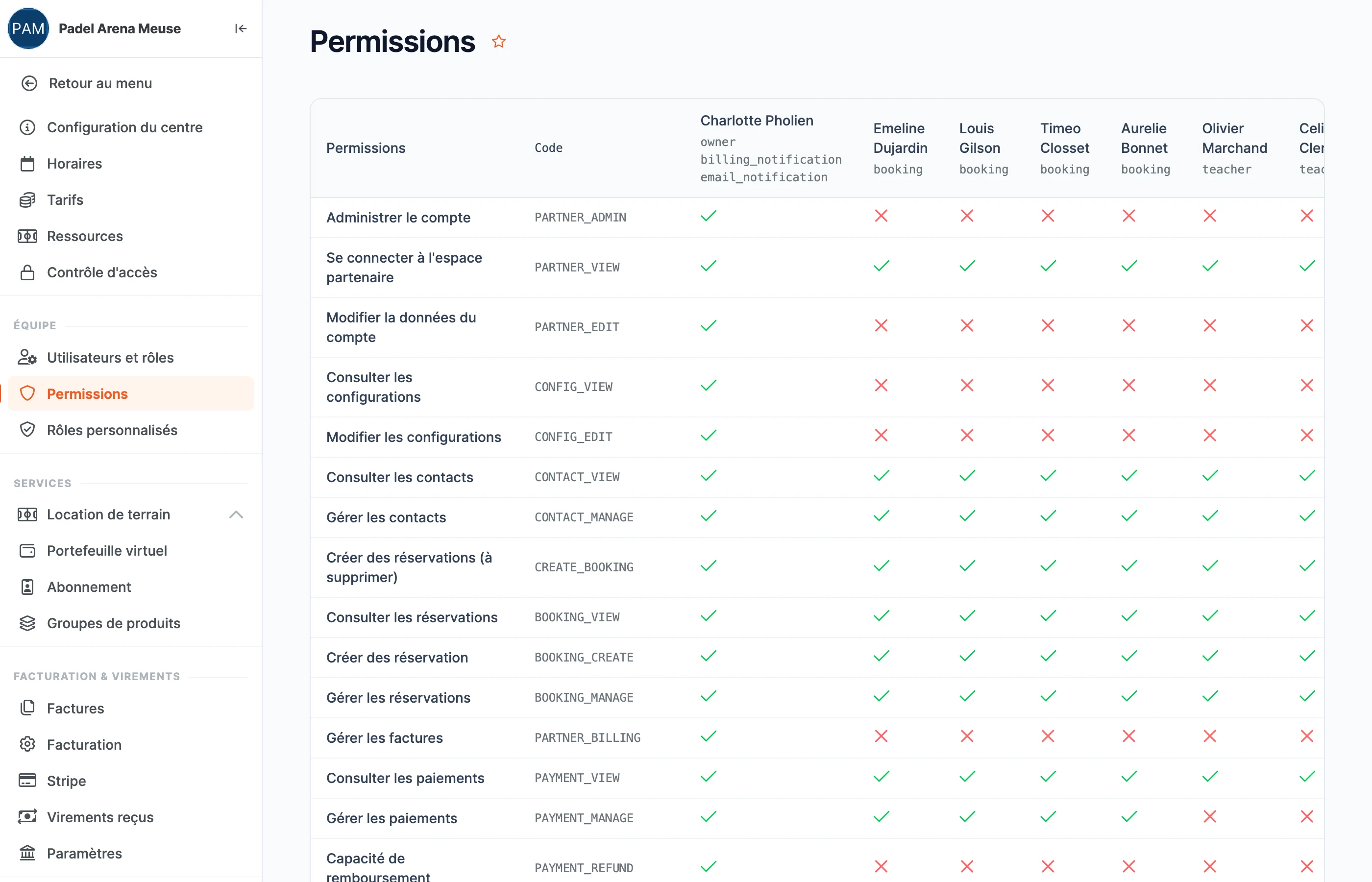Open the Facturation menu entry

pos(130,744)
